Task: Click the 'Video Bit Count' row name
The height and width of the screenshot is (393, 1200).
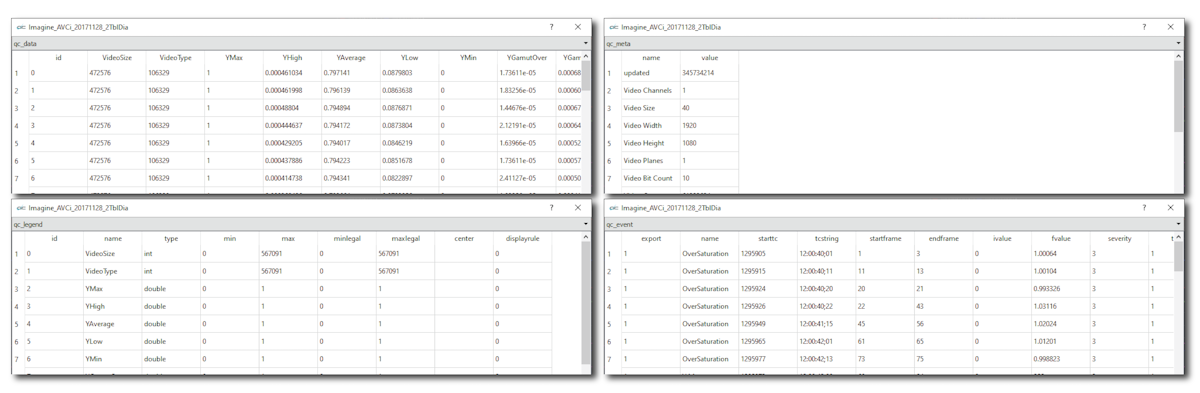Action: [651, 178]
